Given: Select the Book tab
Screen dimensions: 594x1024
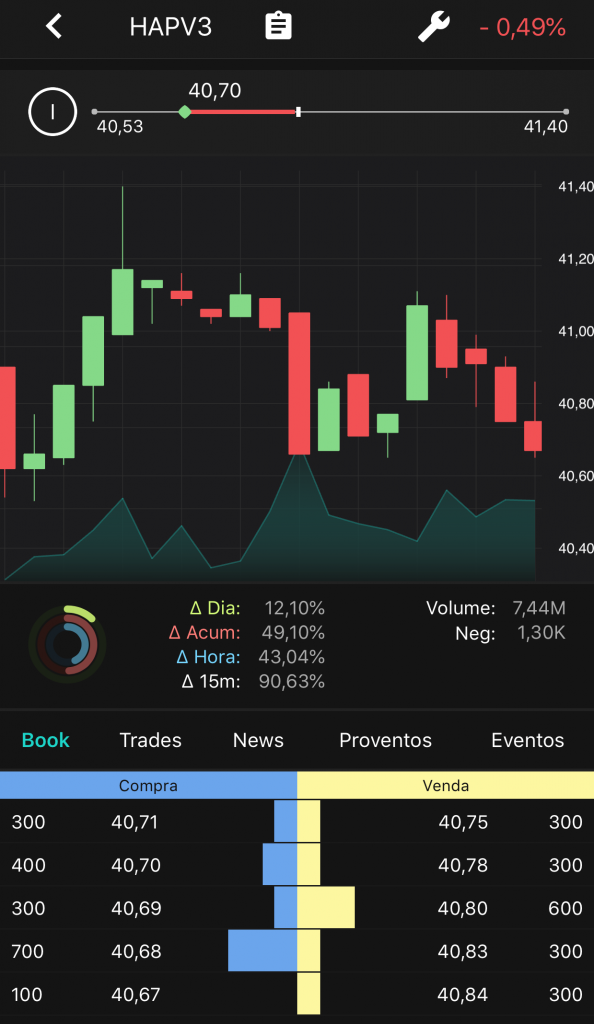Looking at the screenshot, I should 46,740.
